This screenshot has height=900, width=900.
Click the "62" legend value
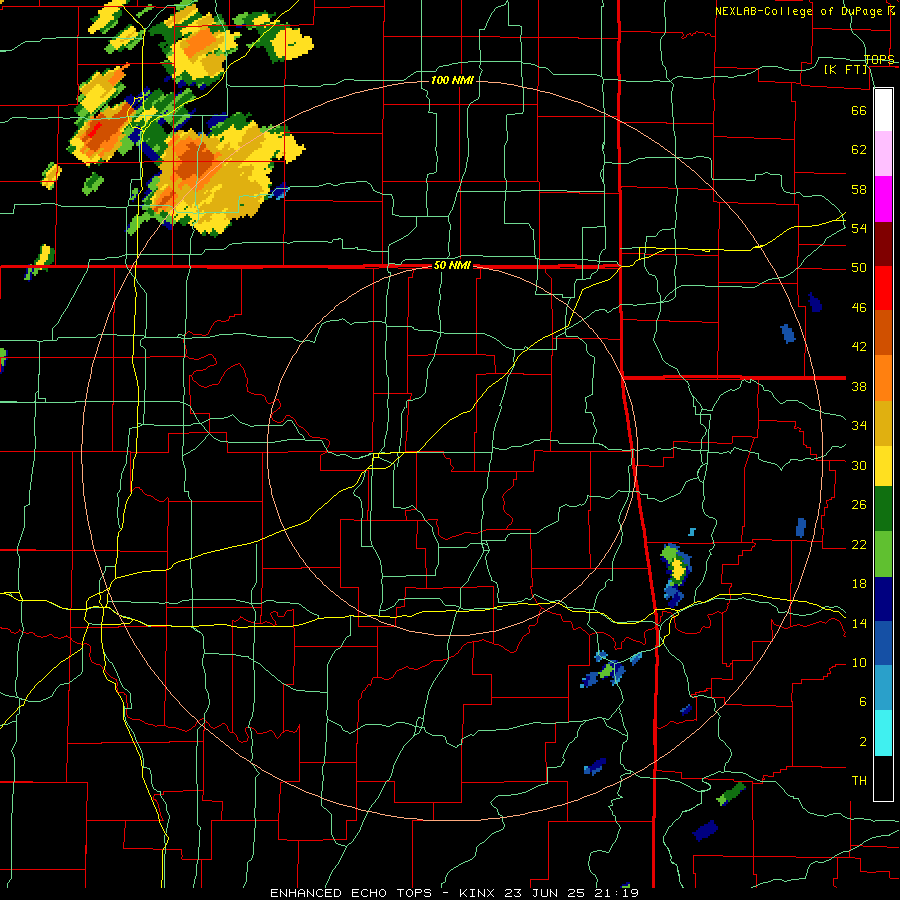tap(859, 150)
